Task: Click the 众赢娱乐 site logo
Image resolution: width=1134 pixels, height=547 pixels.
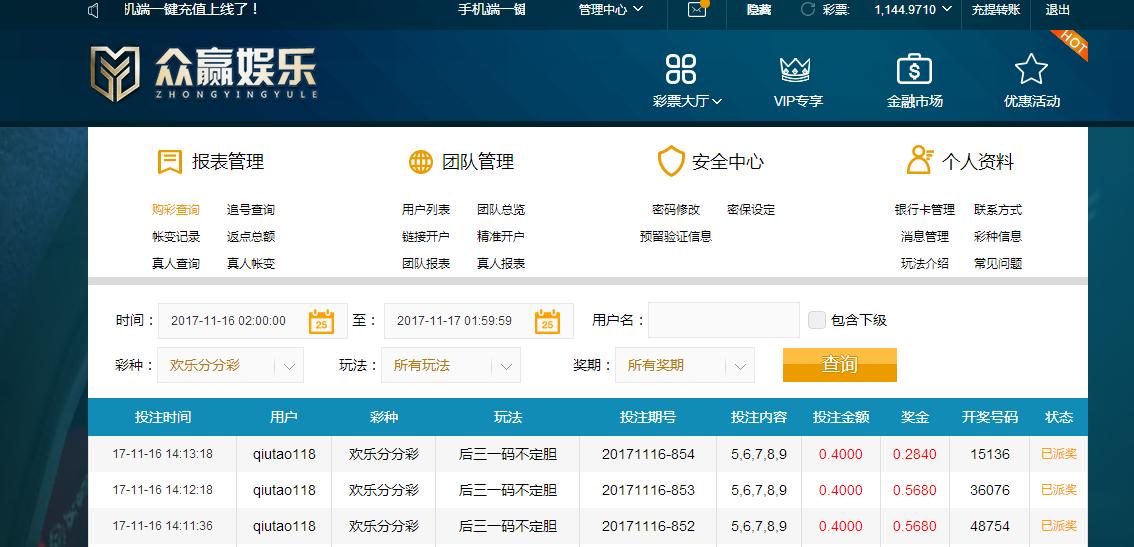Action: 204,74
